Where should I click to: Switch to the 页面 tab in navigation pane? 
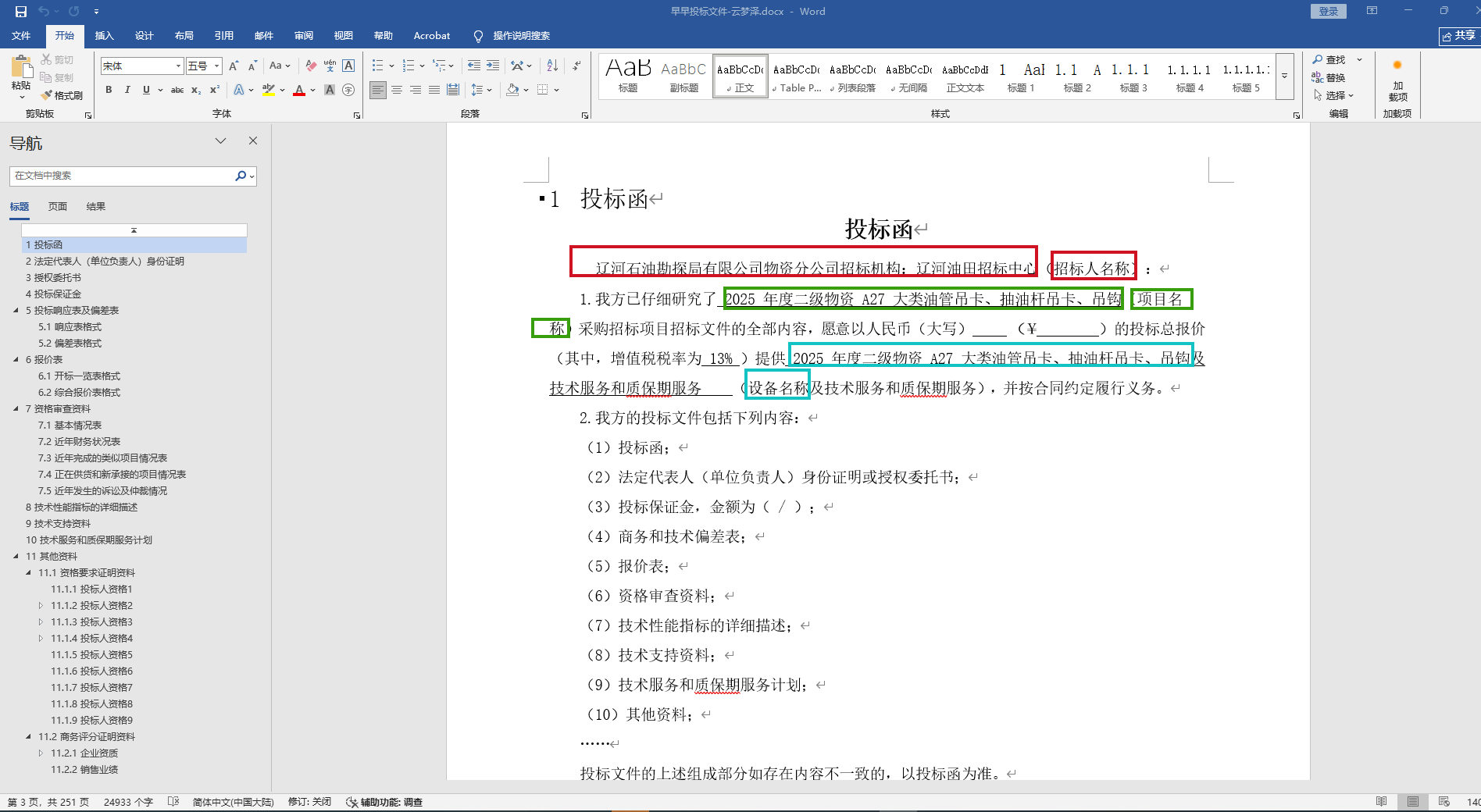pyautogui.click(x=58, y=206)
